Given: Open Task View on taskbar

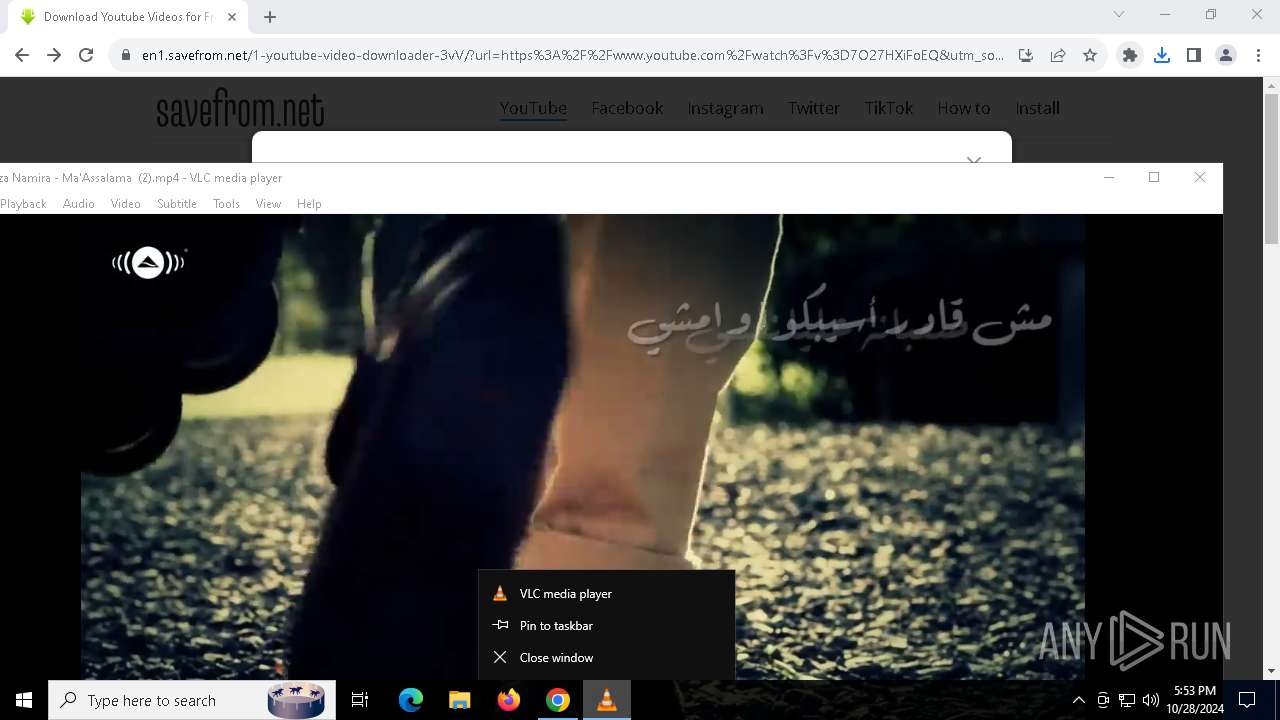Looking at the screenshot, I should (x=360, y=700).
